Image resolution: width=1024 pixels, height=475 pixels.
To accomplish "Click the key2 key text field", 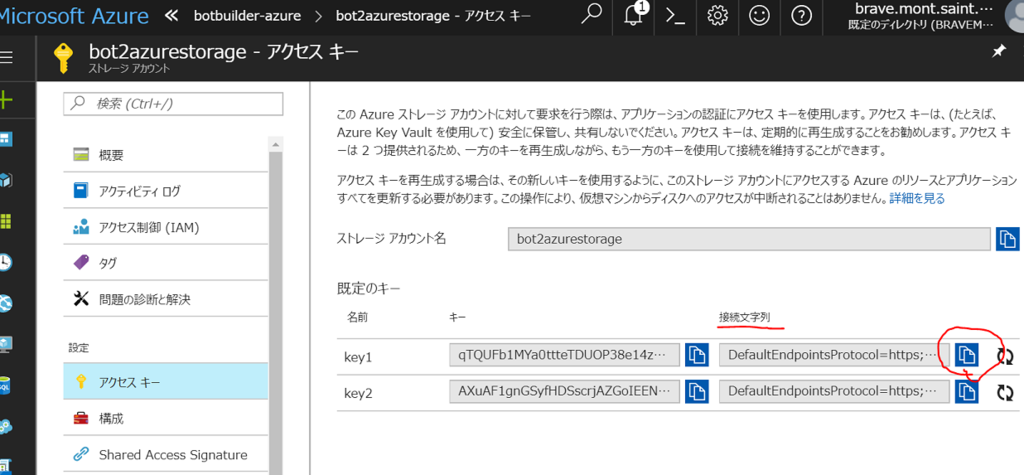I will click(x=564, y=392).
